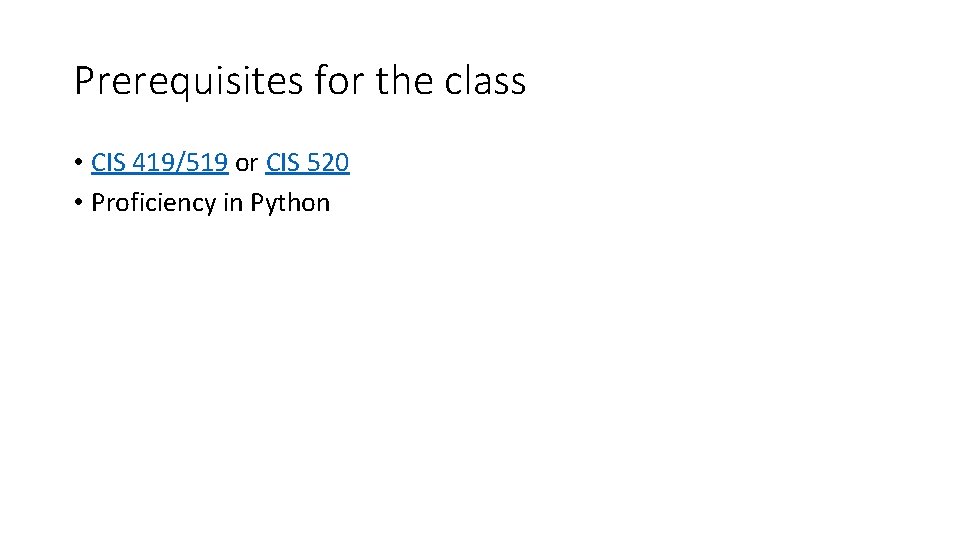Click the slide title "Prerequisites for the class"
The height and width of the screenshot is (540, 960).
click(x=299, y=81)
